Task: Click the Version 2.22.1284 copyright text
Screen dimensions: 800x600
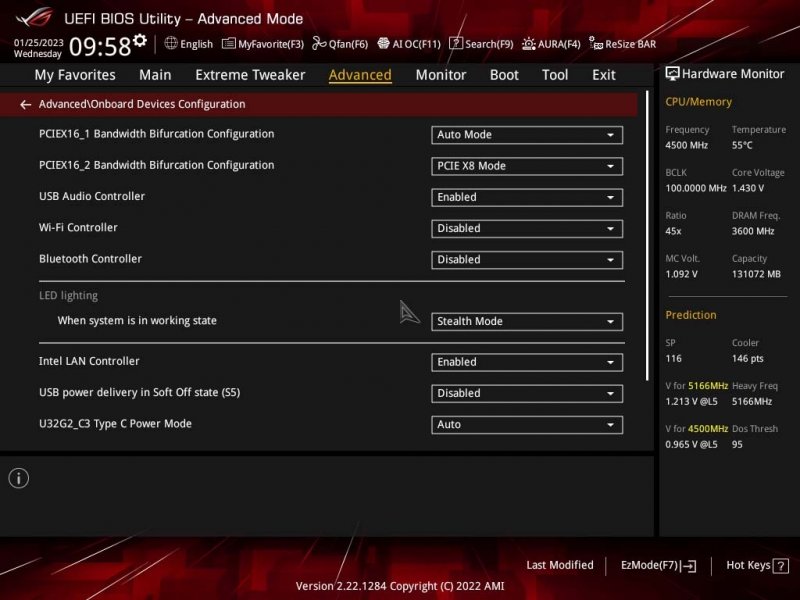Action: 400,586
